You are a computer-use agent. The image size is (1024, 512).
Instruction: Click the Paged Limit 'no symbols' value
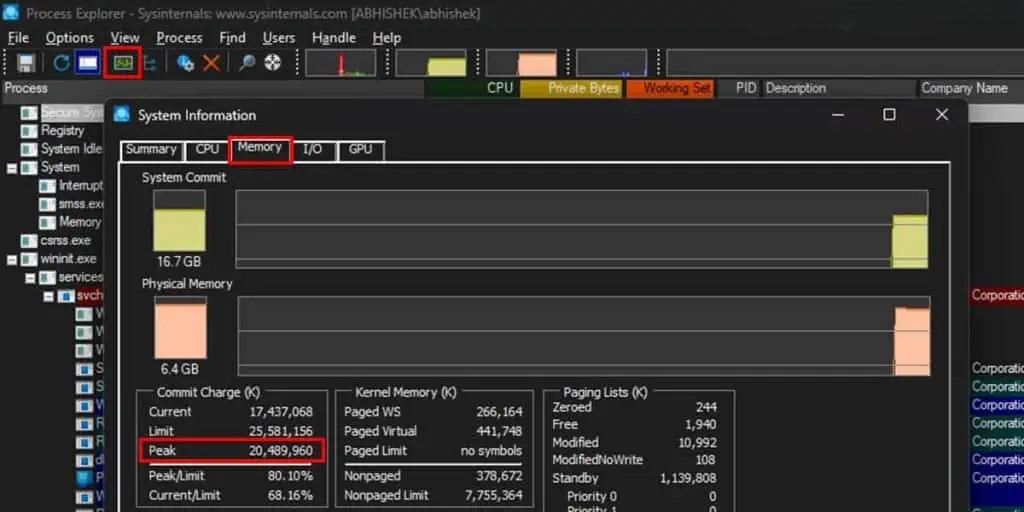(491, 451)
